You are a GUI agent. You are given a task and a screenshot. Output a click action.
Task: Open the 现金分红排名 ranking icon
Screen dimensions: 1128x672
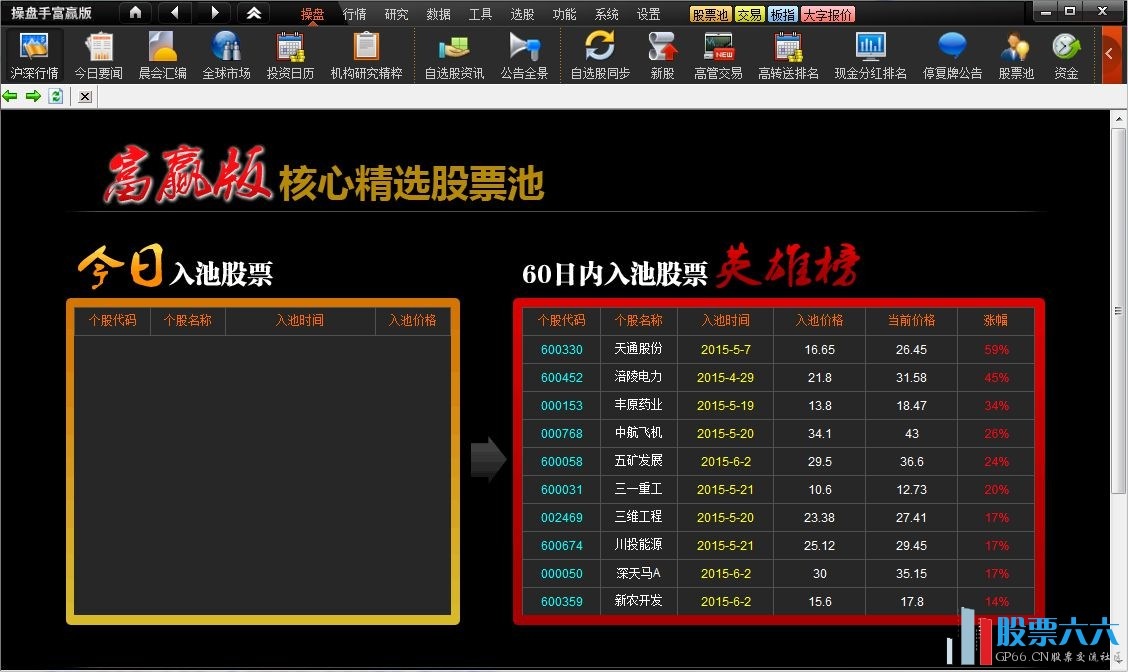(870, 55)
